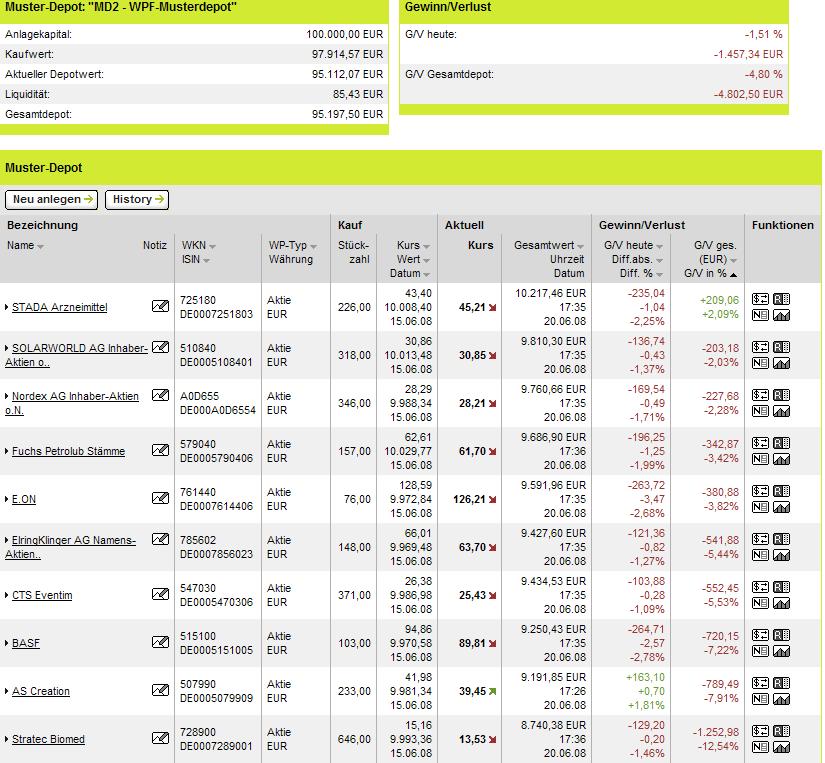Open the CTS Eventim link
The width and height of the screenshot is (825, 763).
42,595
